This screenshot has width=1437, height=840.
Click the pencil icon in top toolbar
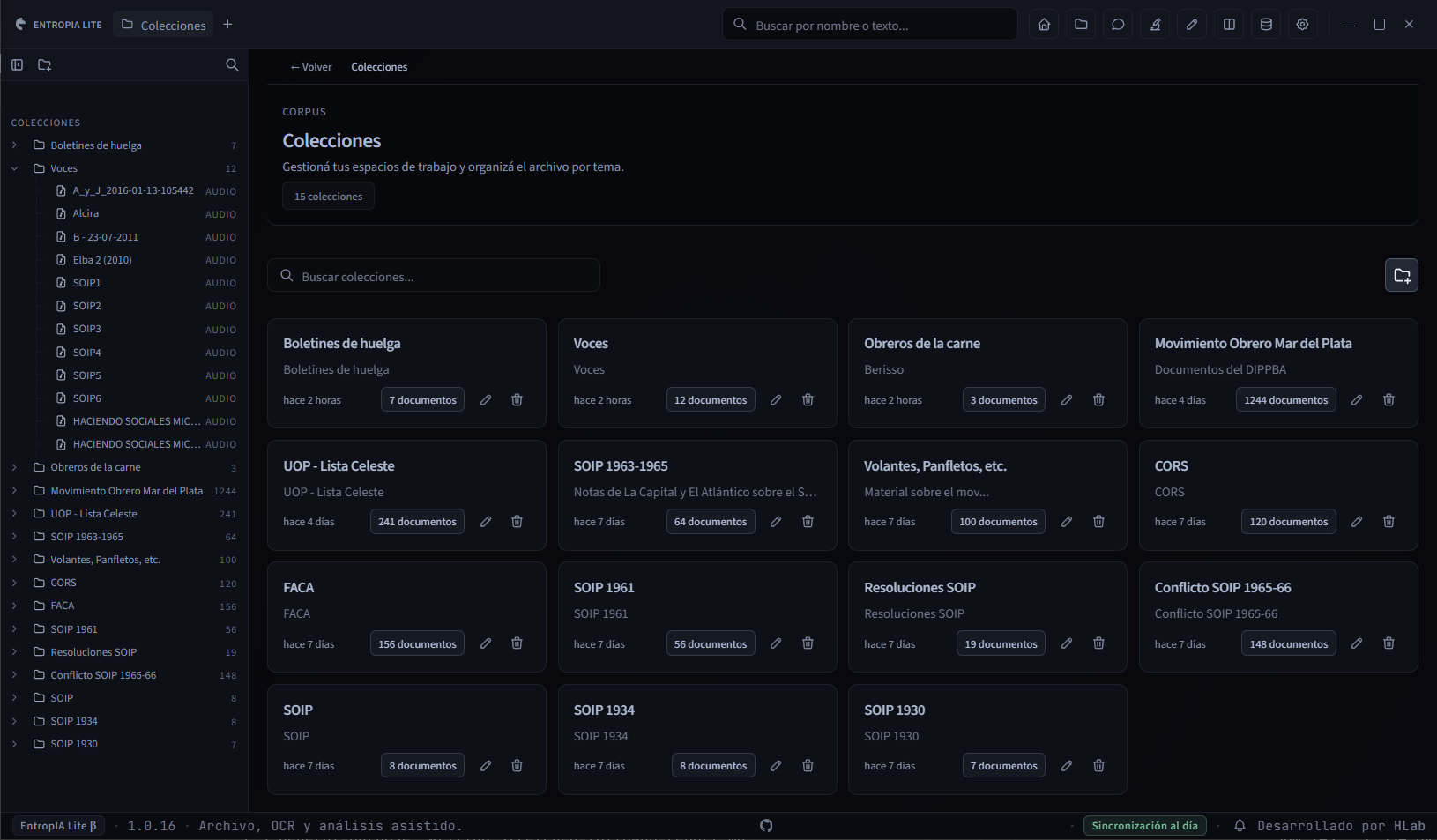1192,25
